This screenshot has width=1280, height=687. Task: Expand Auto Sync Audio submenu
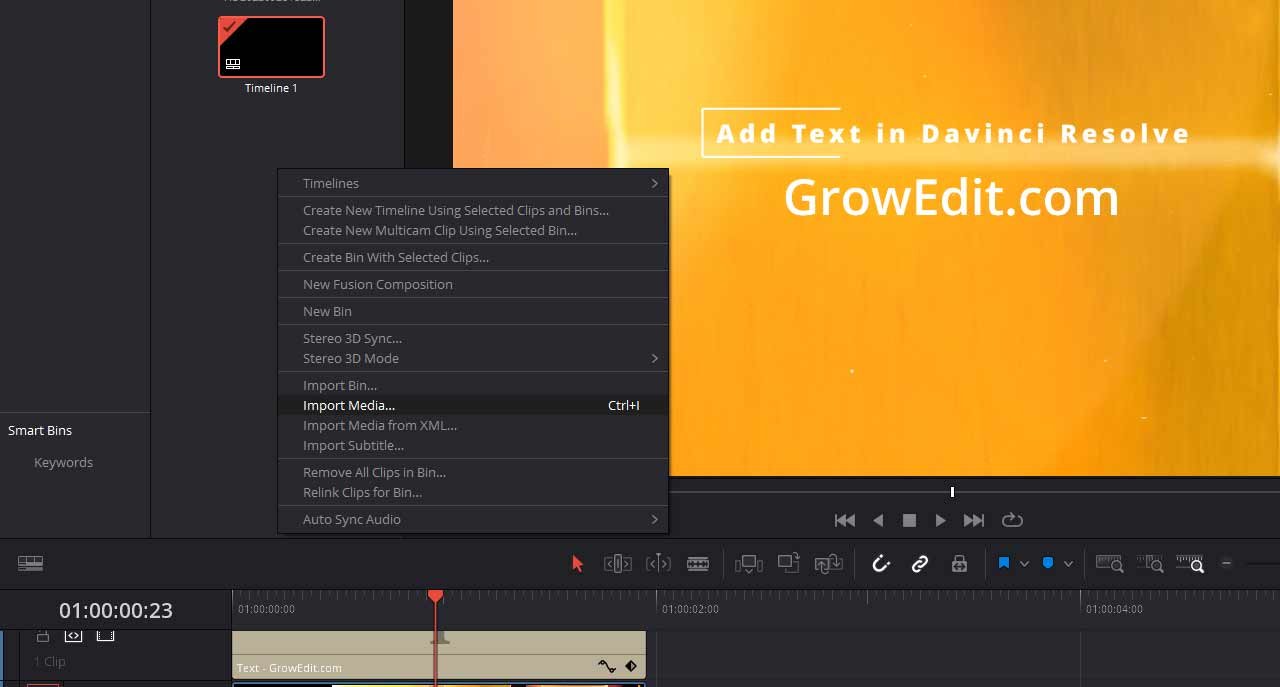tap(473, 519)
